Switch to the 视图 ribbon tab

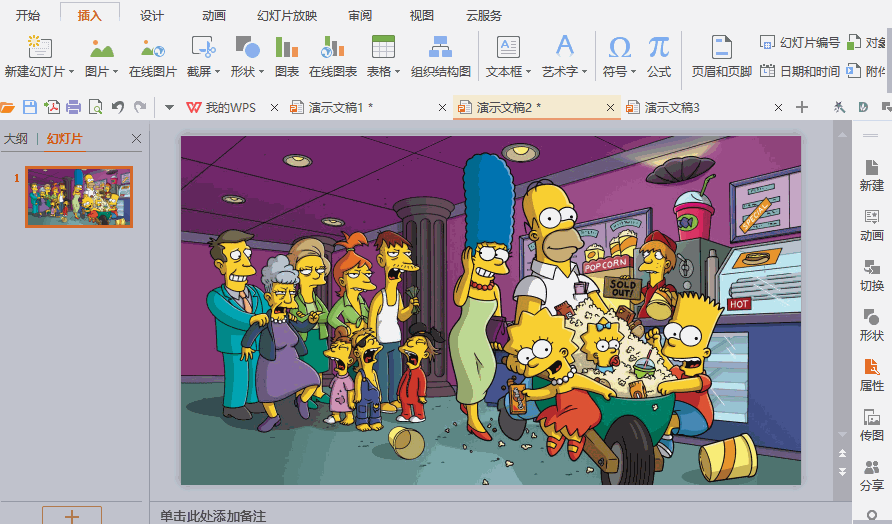point(422,15)
